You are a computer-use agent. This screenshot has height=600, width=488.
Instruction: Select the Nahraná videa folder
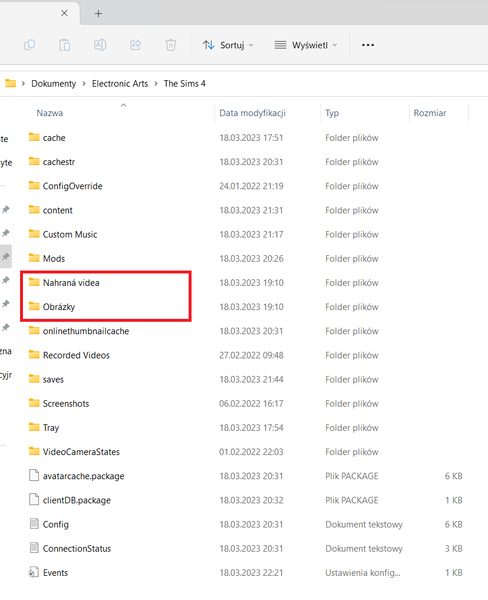pos(71,282)
